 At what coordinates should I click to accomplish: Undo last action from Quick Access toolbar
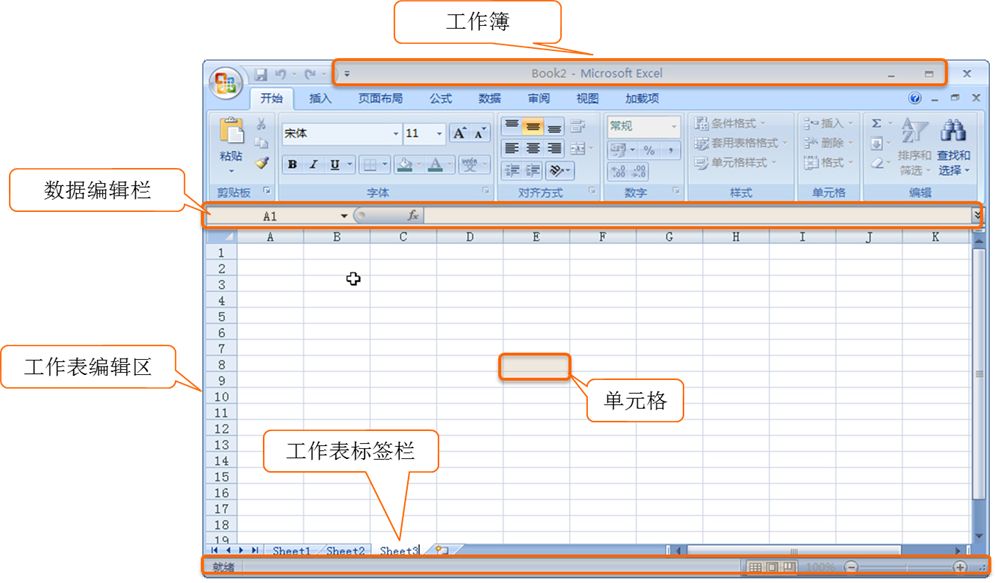coord(280,74)
